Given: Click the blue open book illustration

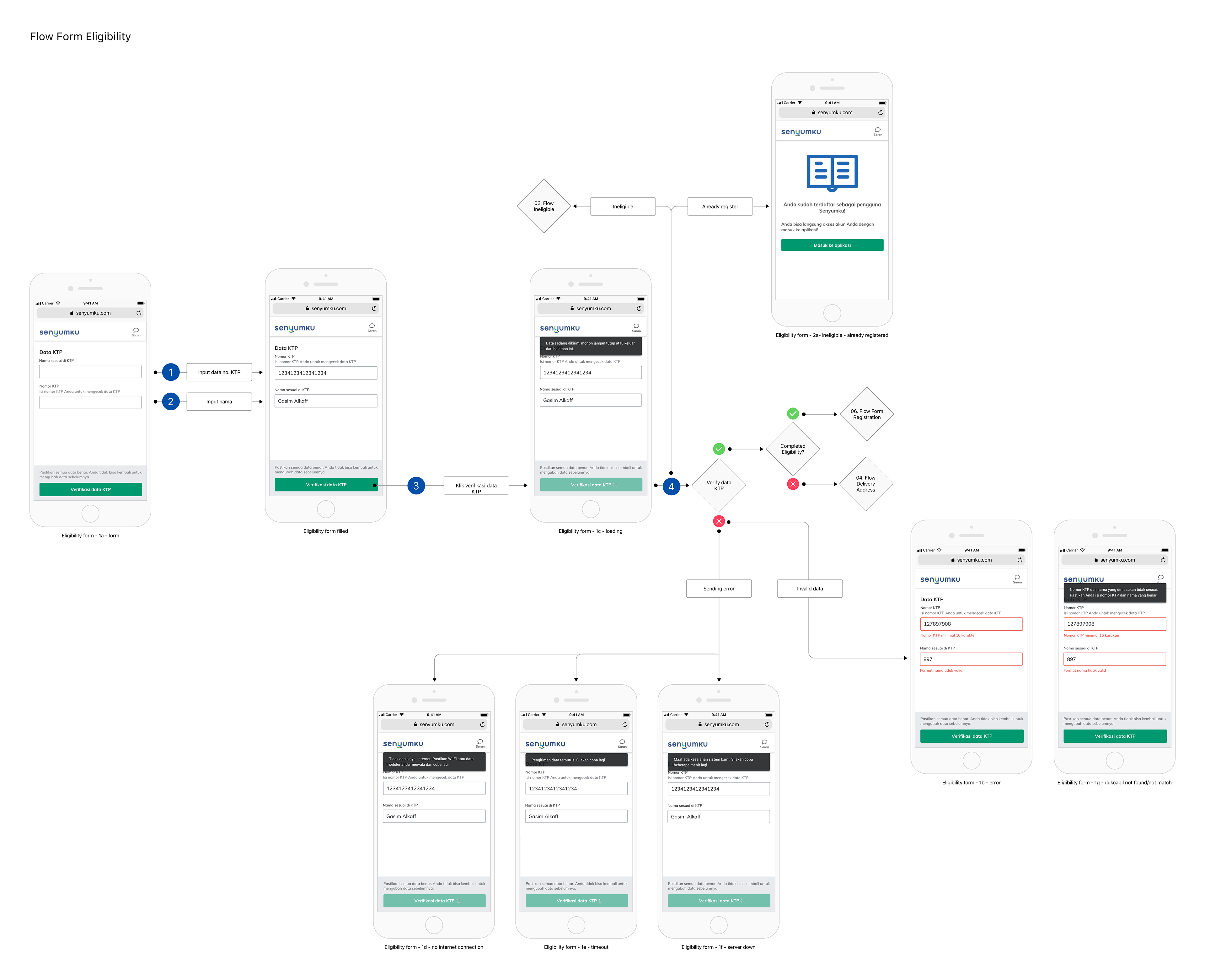Looking at the screenshot, I should pyautogui.click(x=832, y=172).
